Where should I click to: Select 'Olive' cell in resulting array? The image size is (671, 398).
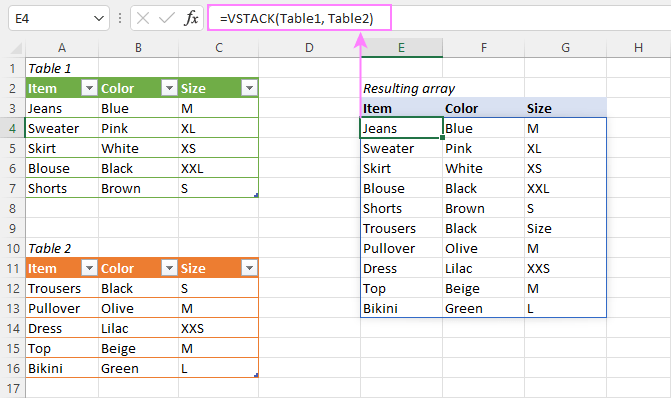484,248
